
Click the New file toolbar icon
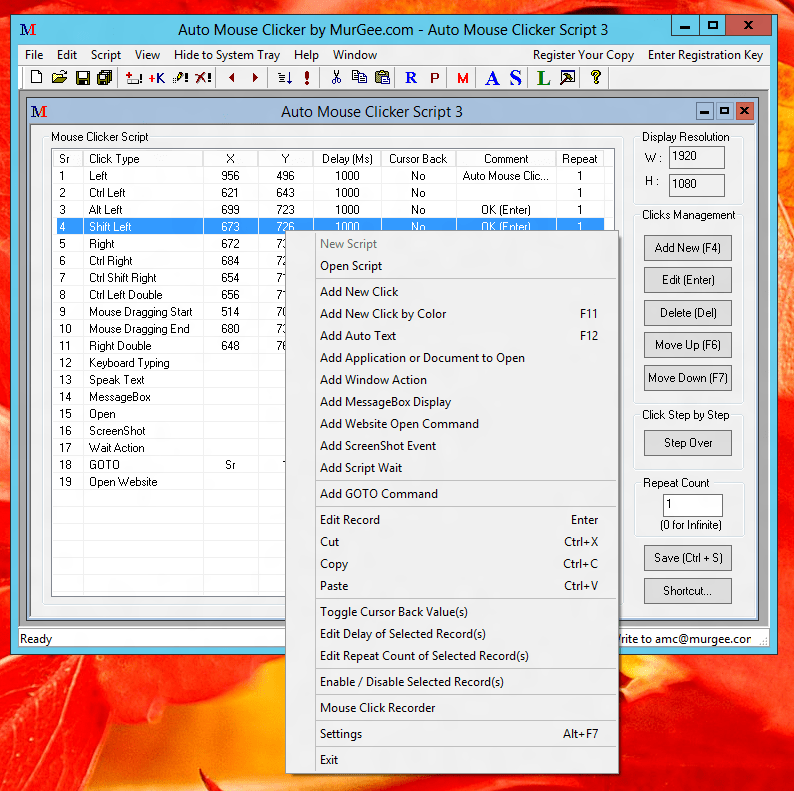coord(36,77)
